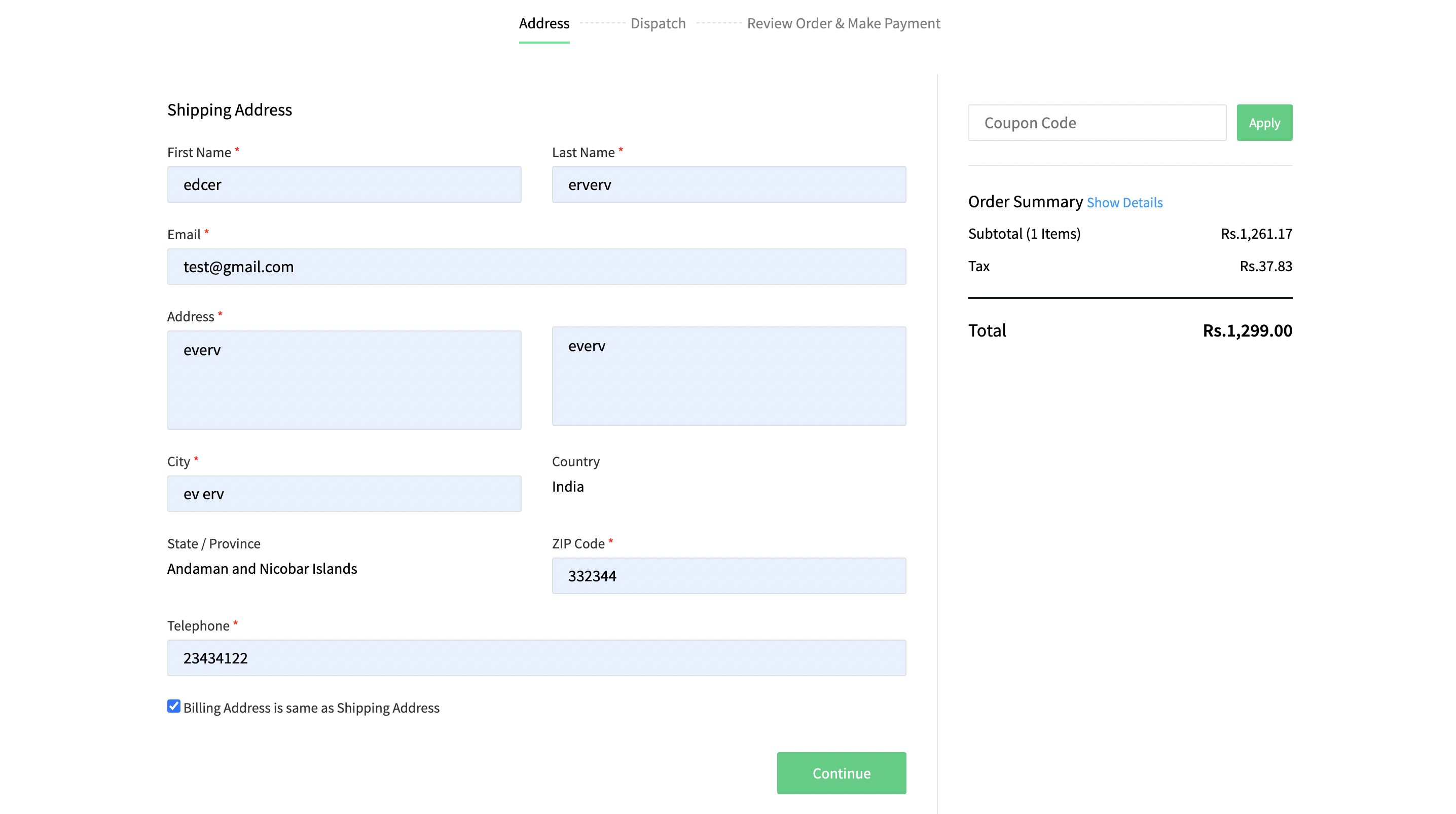Go to Review Order & Make Payment step
Screen dimensions: 1456x814
tap(843, 23)
